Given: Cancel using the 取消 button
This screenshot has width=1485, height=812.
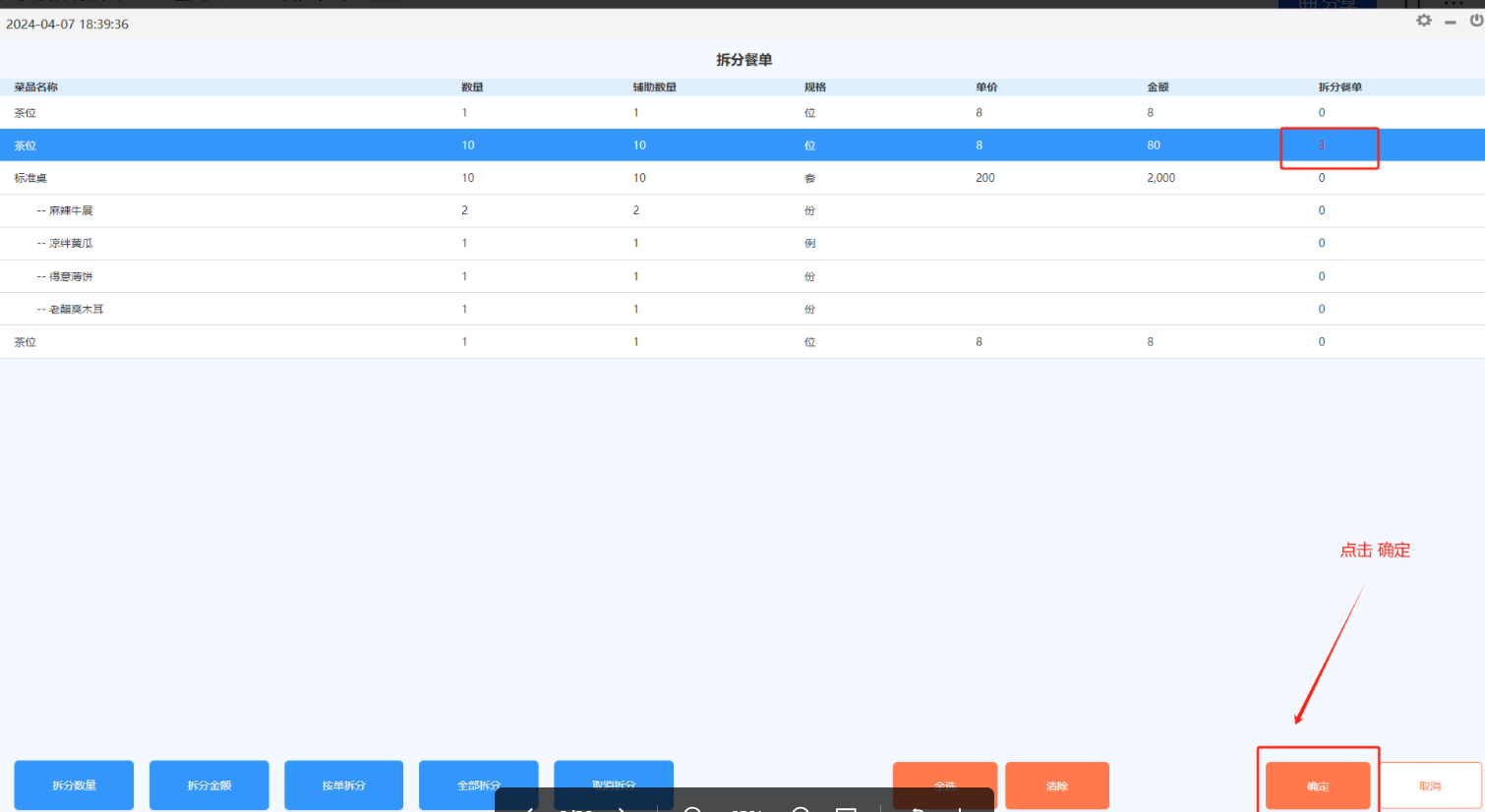Looking at the screenshot, I should click(x=1430, y=785).
